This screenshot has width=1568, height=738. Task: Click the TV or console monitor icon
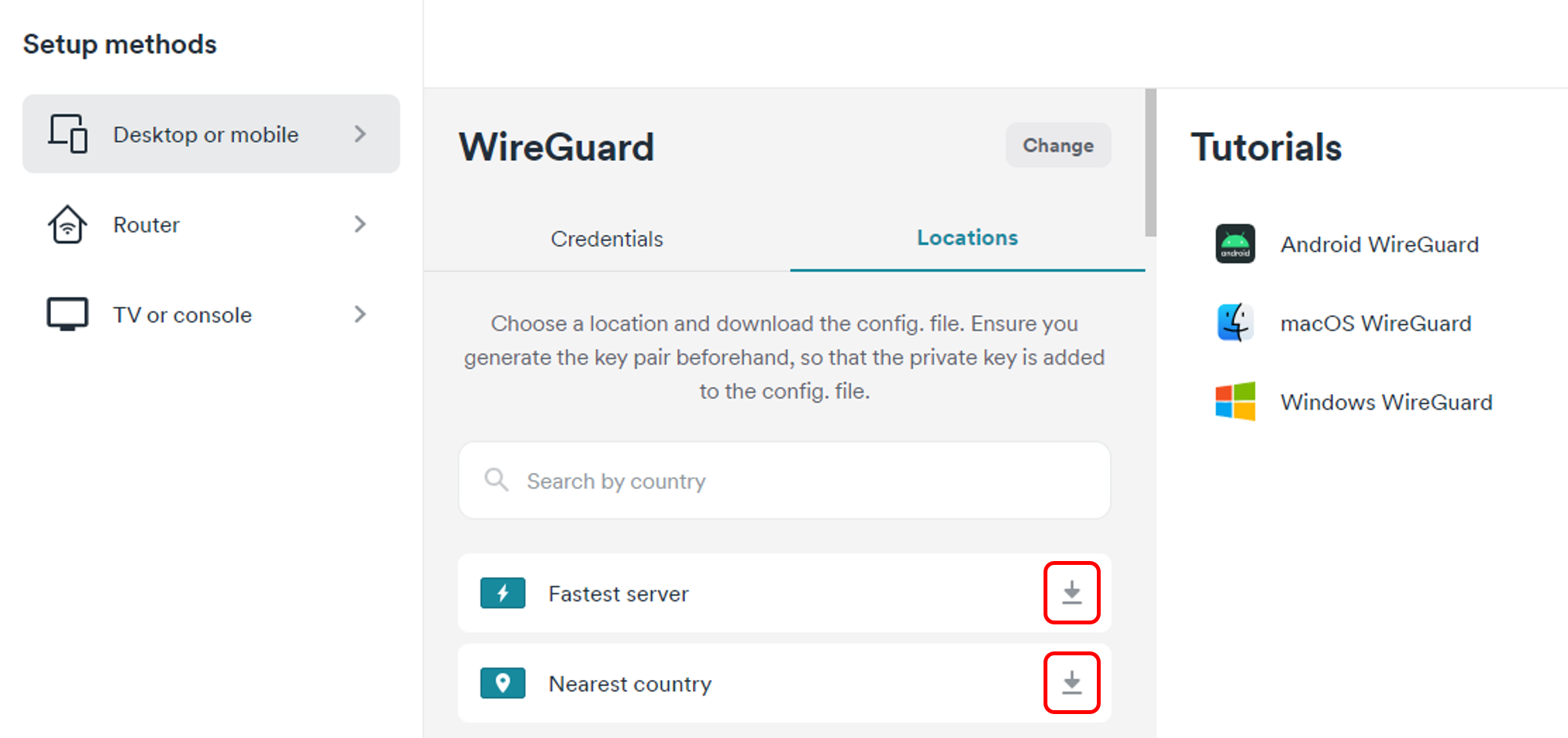67,314
